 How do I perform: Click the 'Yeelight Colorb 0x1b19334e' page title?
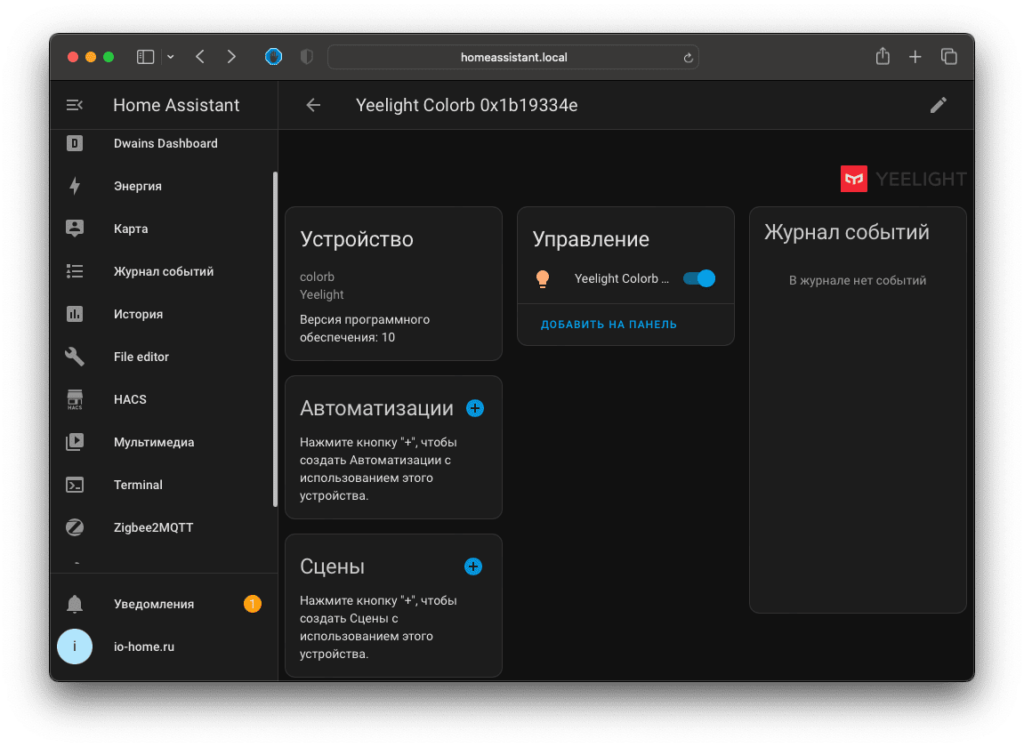(466, 105)
